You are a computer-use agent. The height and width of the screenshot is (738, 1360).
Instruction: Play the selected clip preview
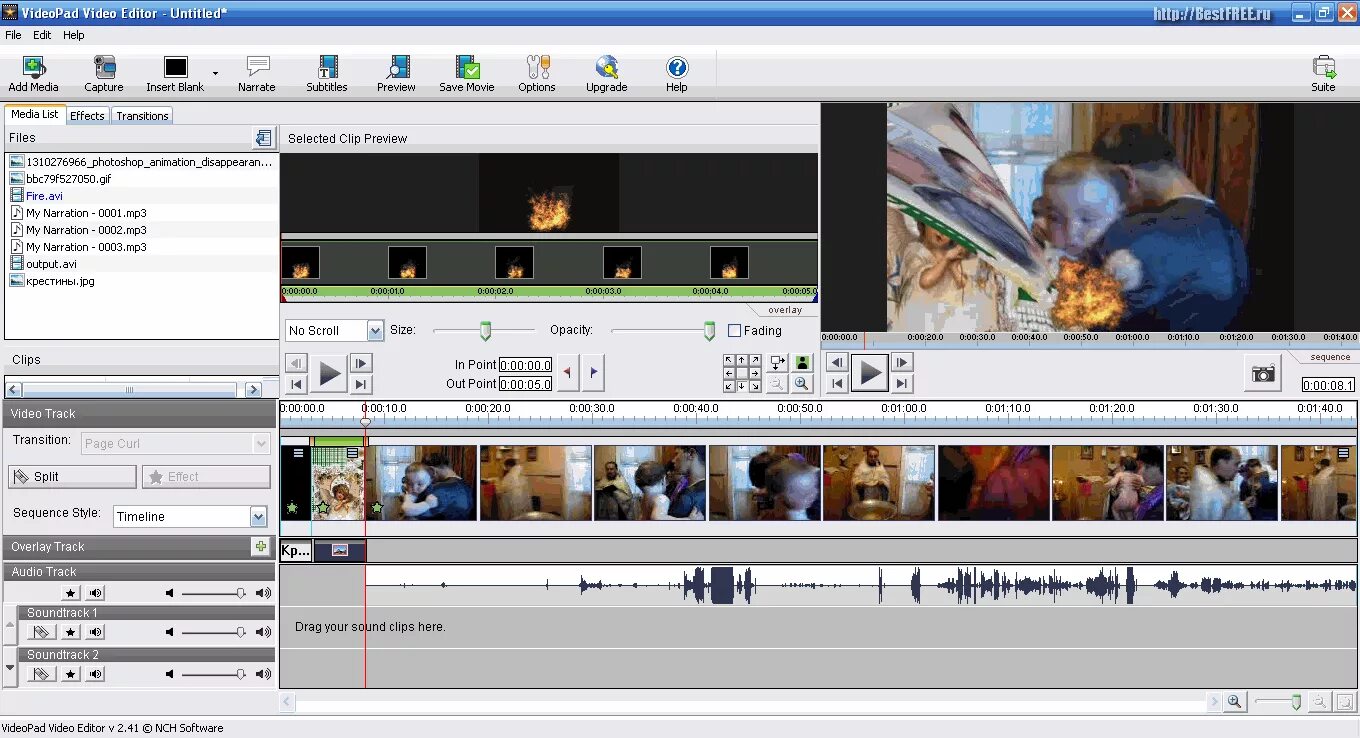[x=329, y=374]
